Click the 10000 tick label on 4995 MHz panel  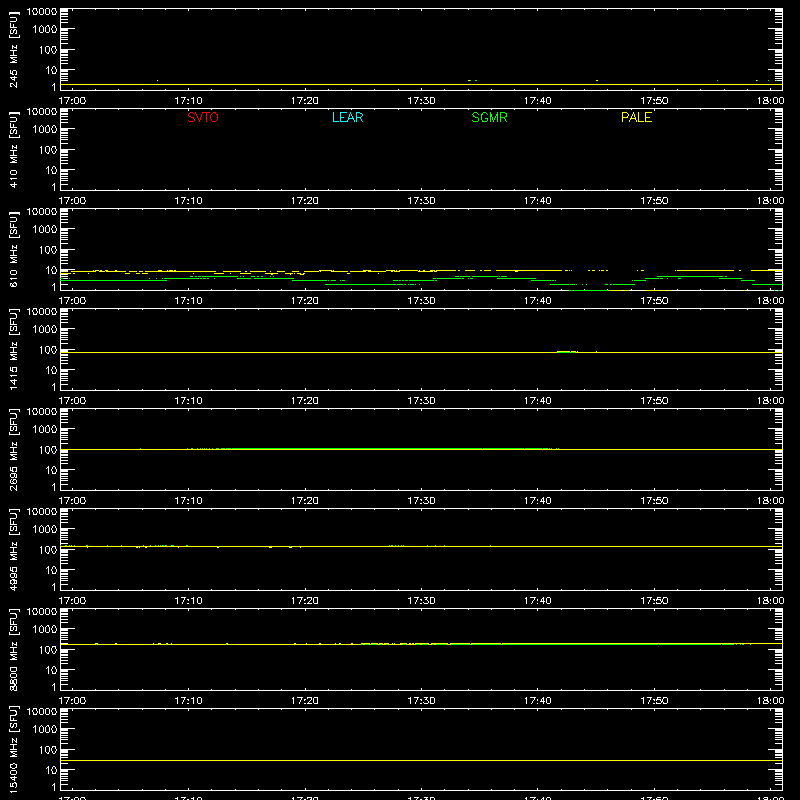click(x=42, y=512)
